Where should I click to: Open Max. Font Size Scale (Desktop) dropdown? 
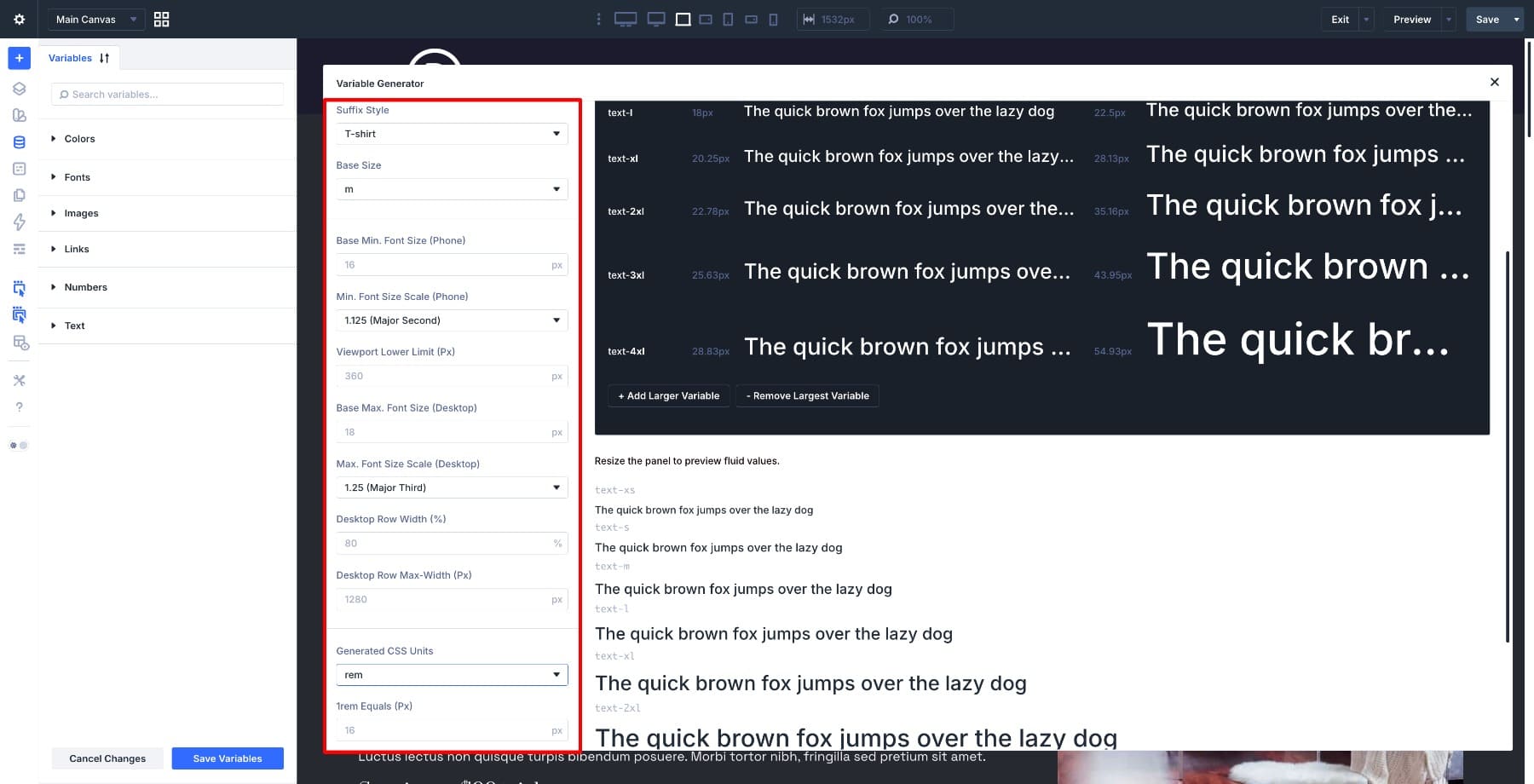[452, 487]
